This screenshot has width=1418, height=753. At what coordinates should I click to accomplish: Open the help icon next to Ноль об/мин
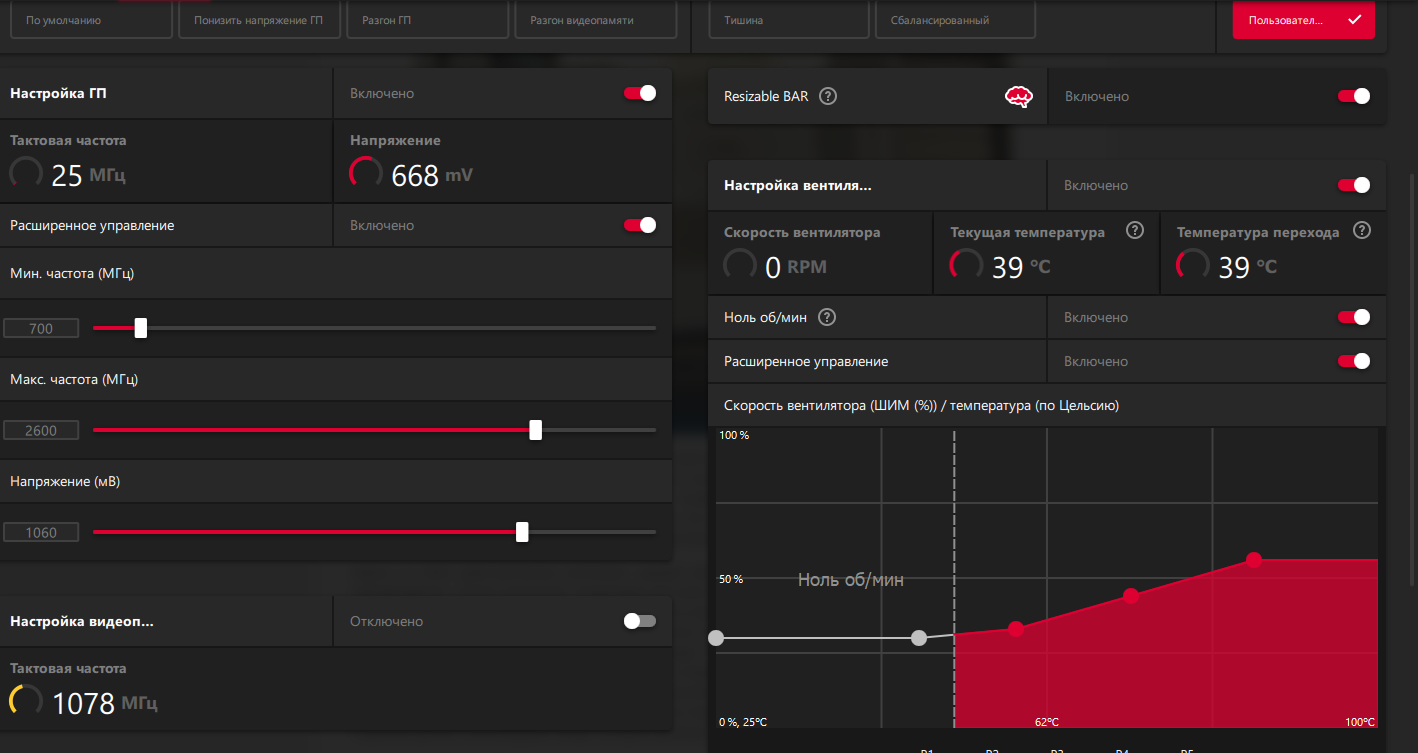[827, 318]
